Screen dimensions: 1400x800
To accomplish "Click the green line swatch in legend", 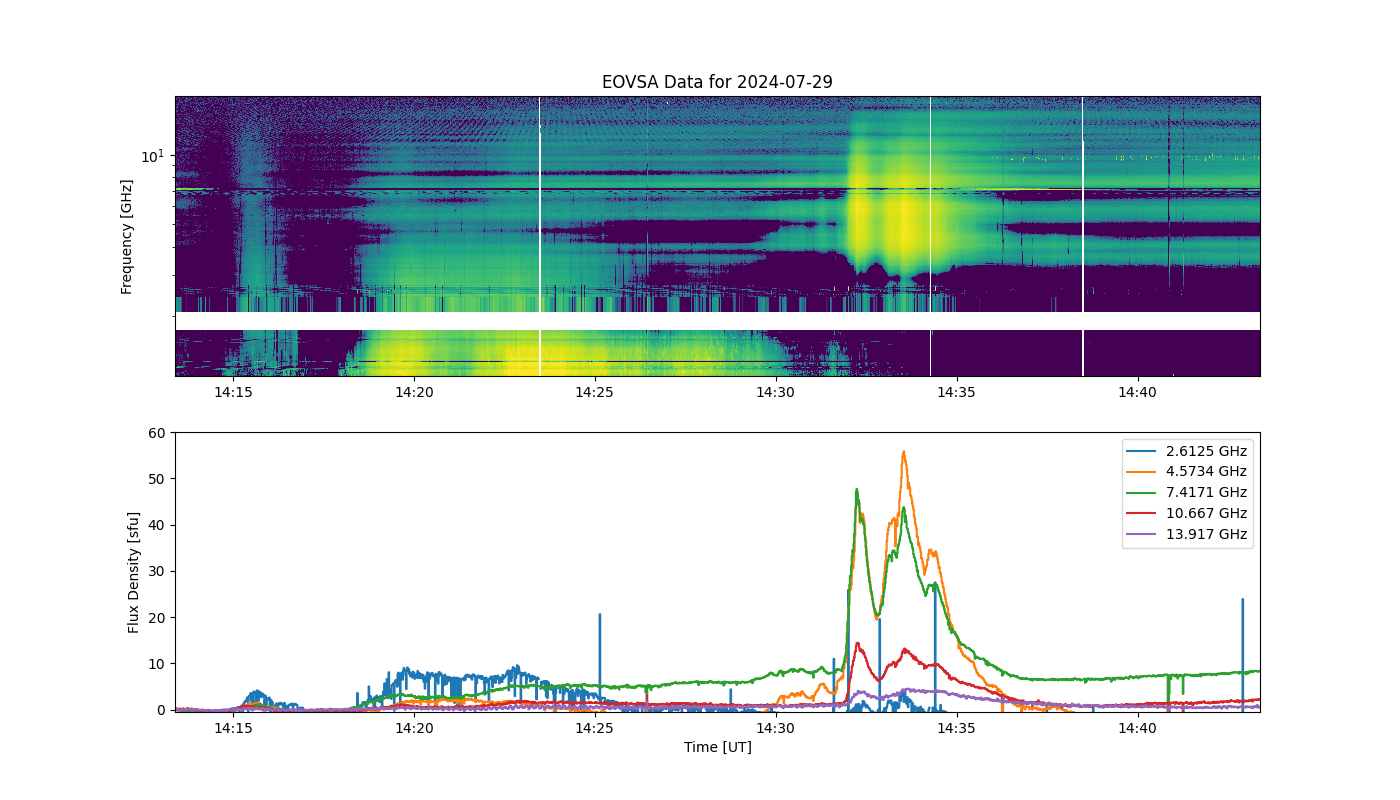I will click(1140, 493).
